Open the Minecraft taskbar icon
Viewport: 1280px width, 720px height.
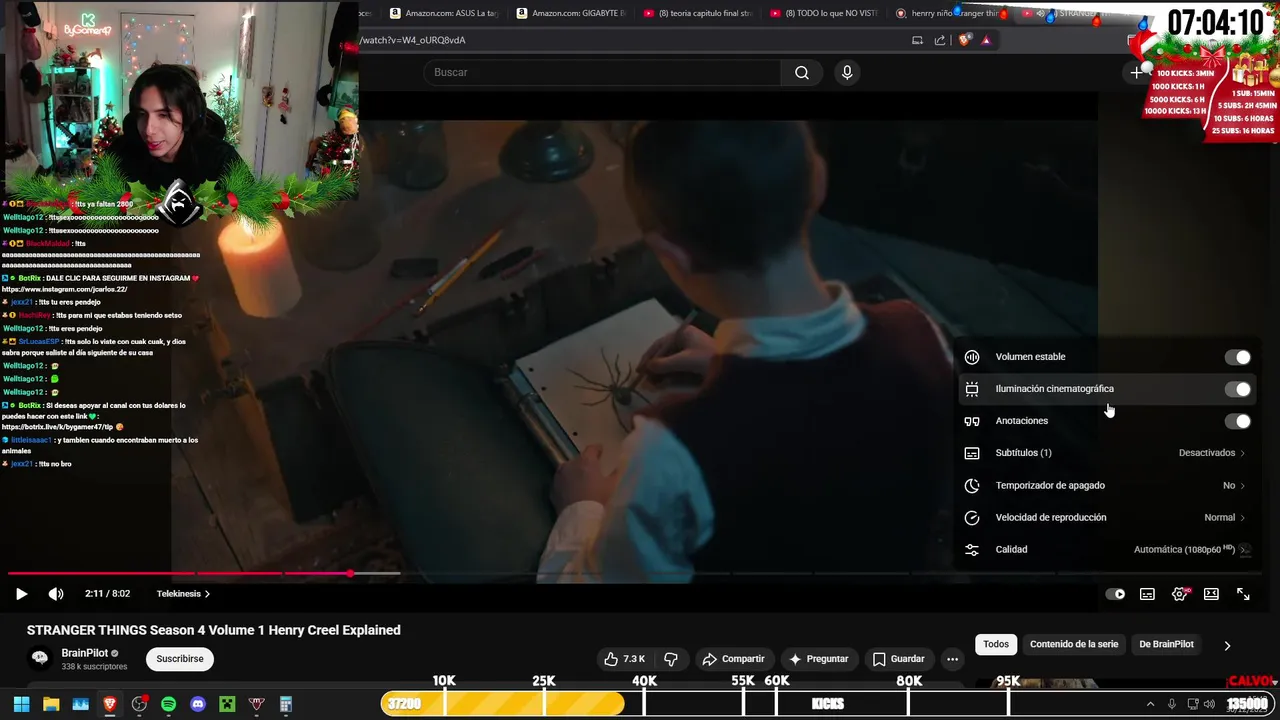tap(227, 704)
